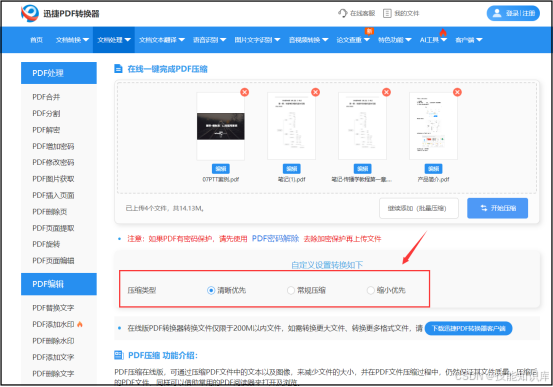Click the PDF处理 sidebar header

click(59, 73)
